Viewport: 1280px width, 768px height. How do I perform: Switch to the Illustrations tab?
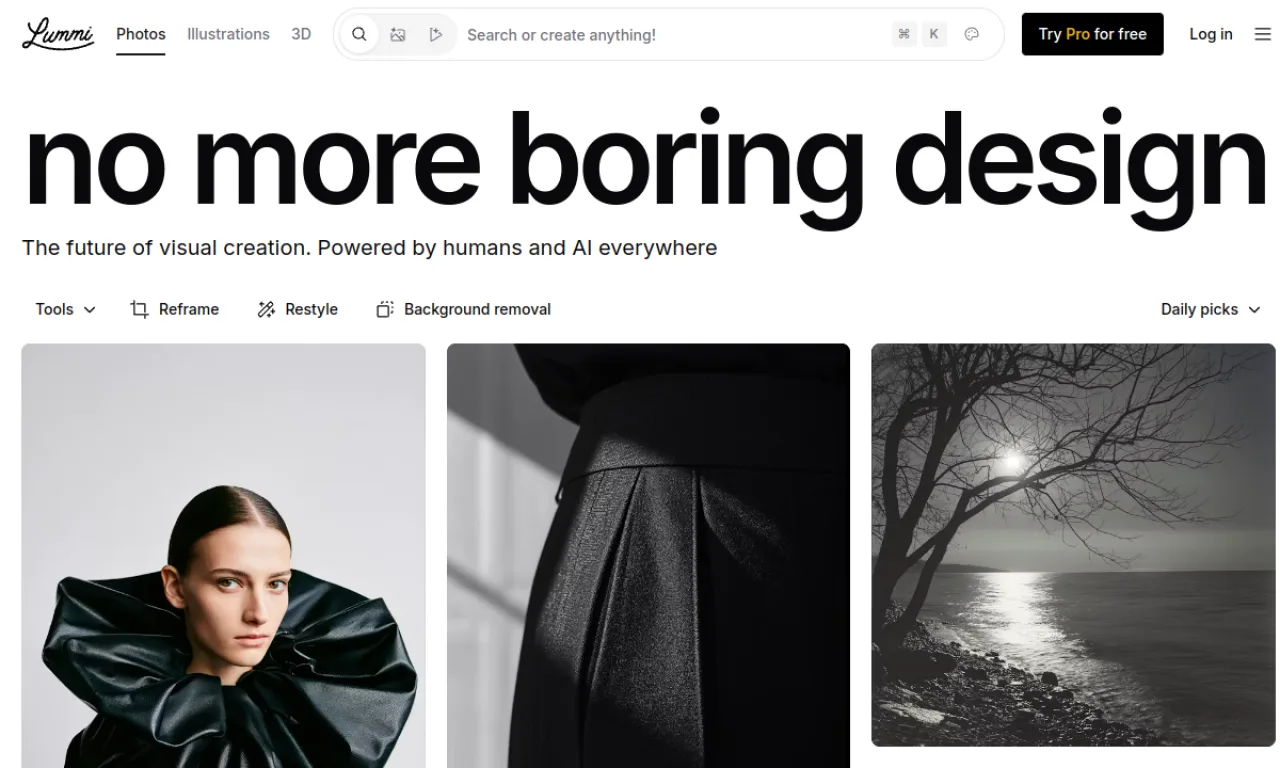(228, 34)
